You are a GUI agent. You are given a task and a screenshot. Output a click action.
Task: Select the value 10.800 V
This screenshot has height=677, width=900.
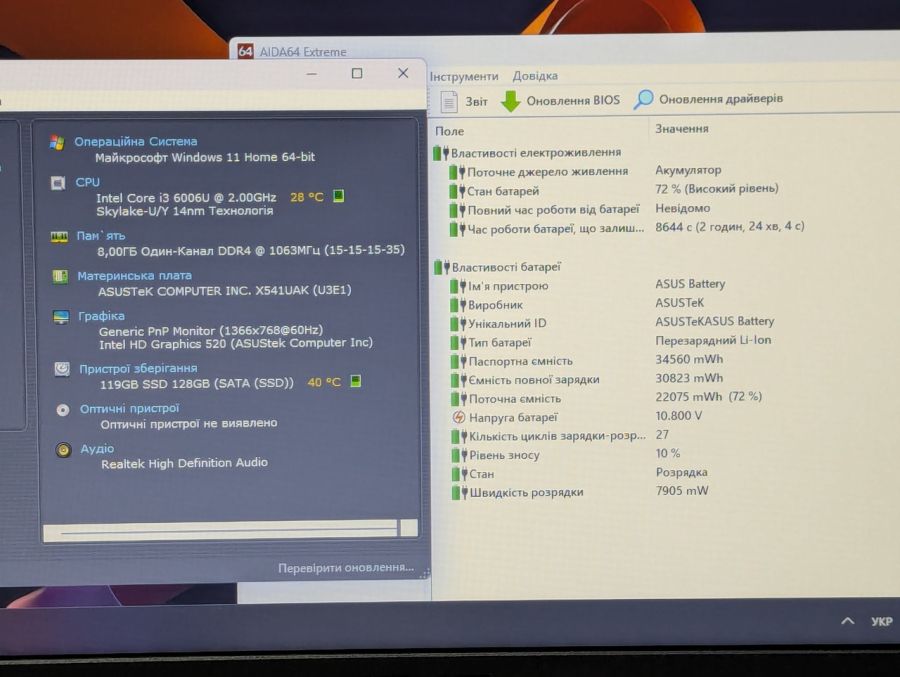[678, 416]
